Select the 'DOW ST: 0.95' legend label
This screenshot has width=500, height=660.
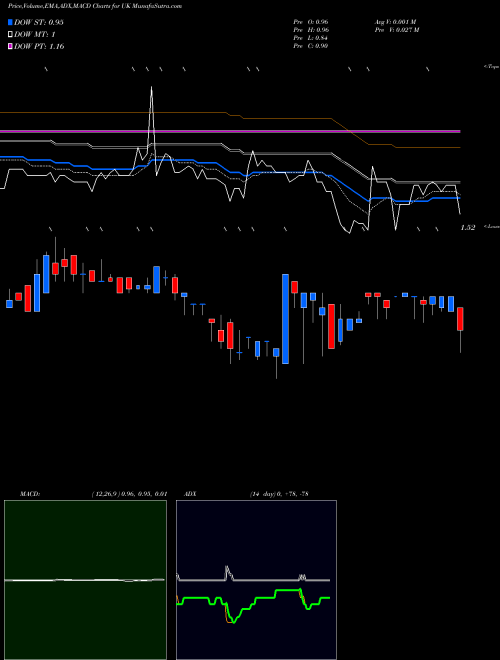[39, 22]
